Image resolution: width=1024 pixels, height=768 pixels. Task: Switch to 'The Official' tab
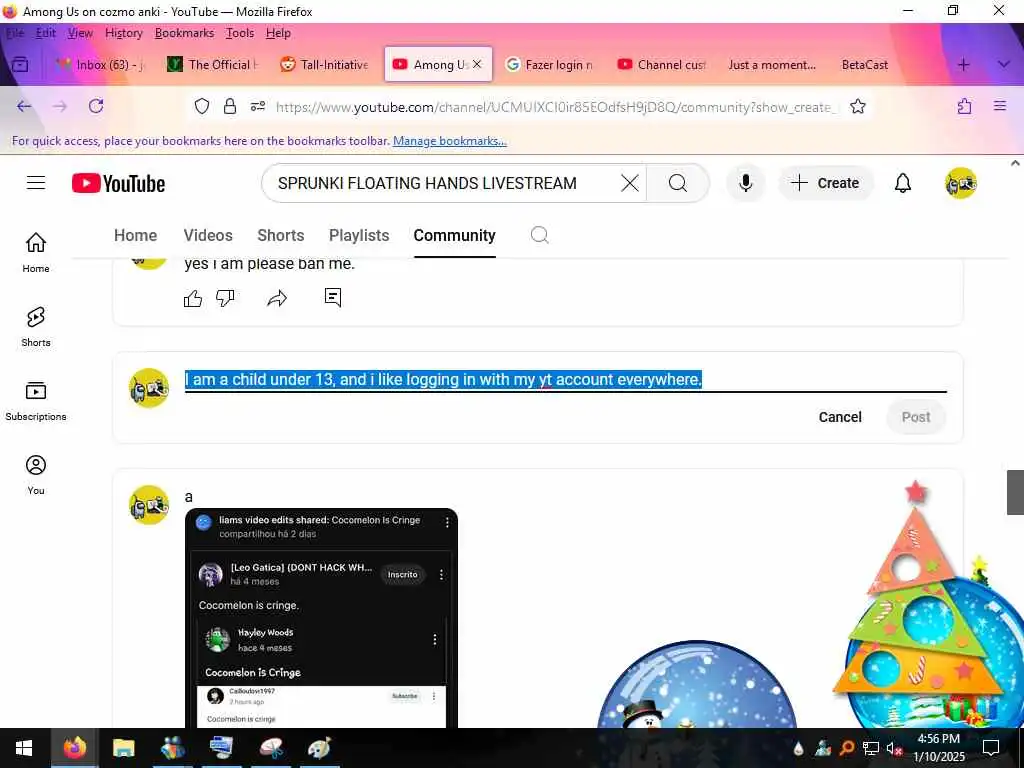tap(213, 65)
